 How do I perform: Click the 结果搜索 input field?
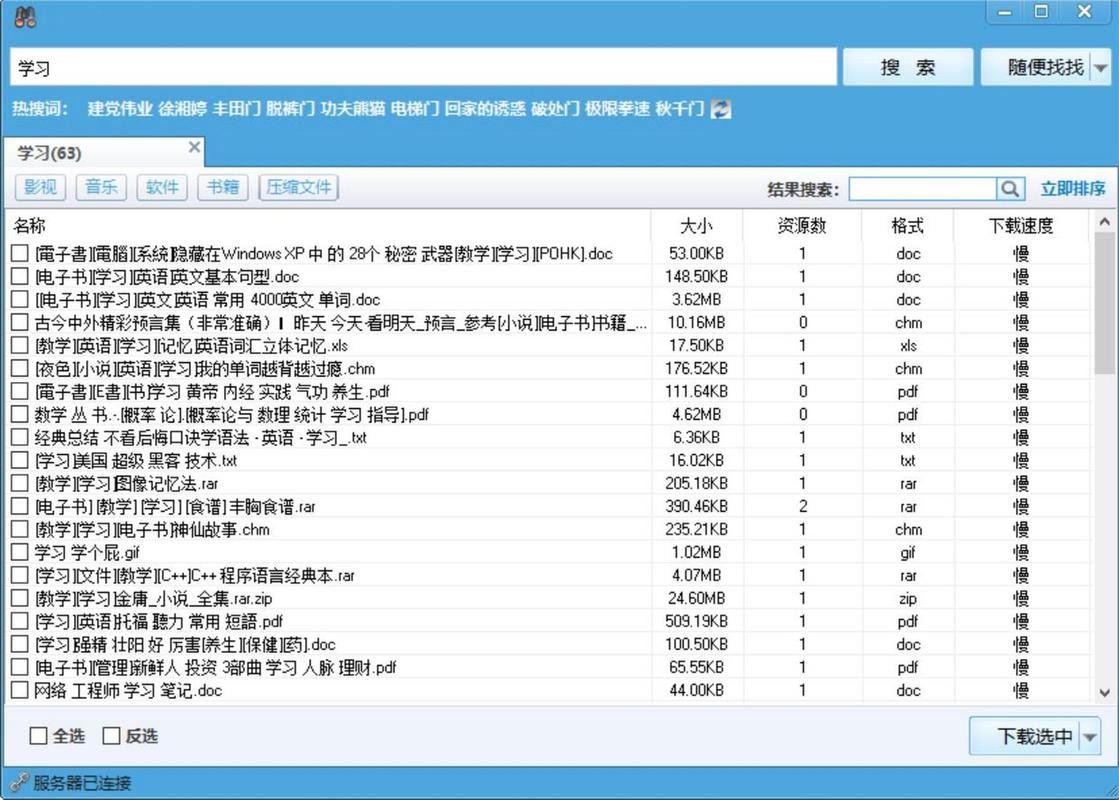coord(922,188)
